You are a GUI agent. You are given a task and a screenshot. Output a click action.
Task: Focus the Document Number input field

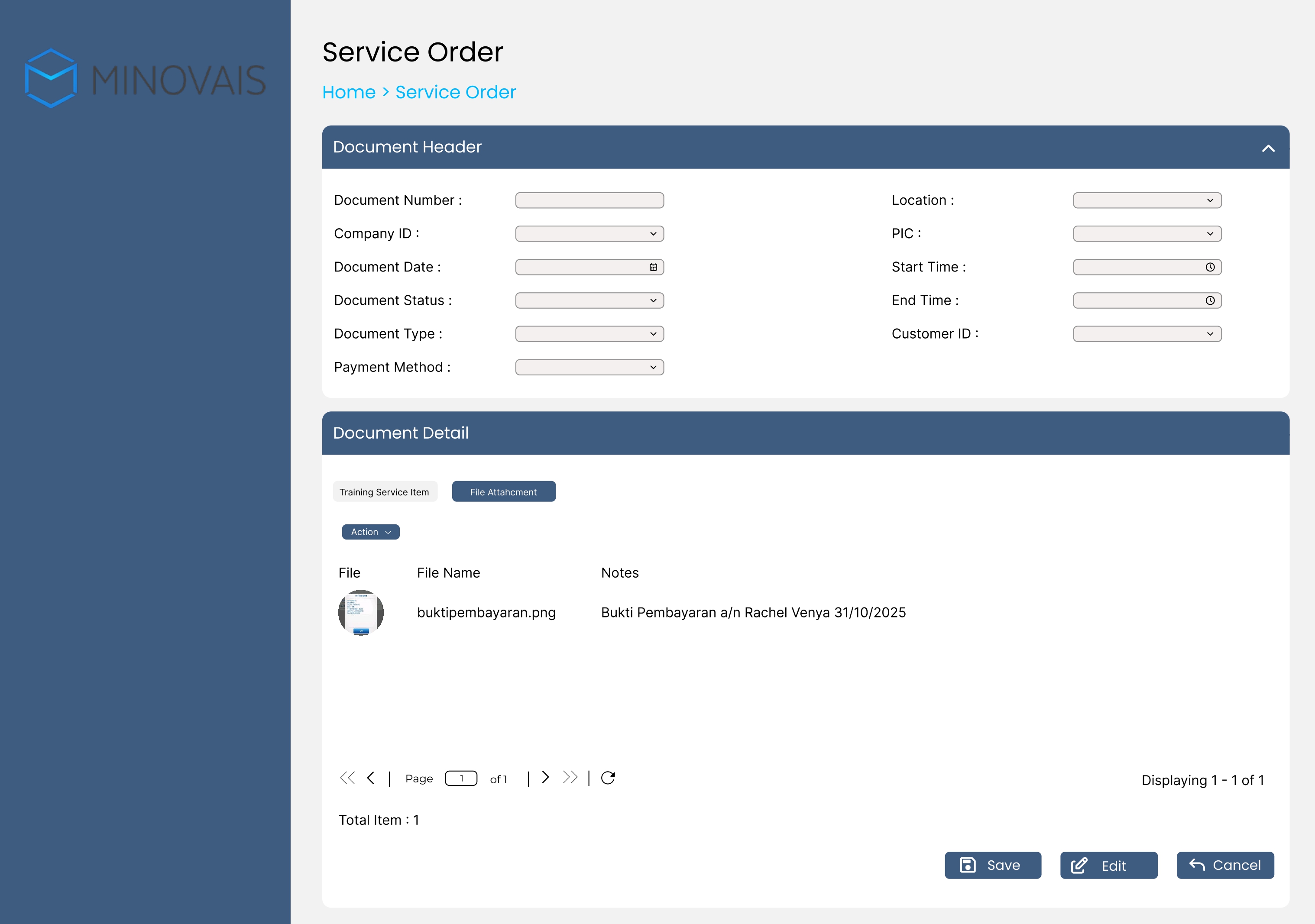click(x=589, y=200)
